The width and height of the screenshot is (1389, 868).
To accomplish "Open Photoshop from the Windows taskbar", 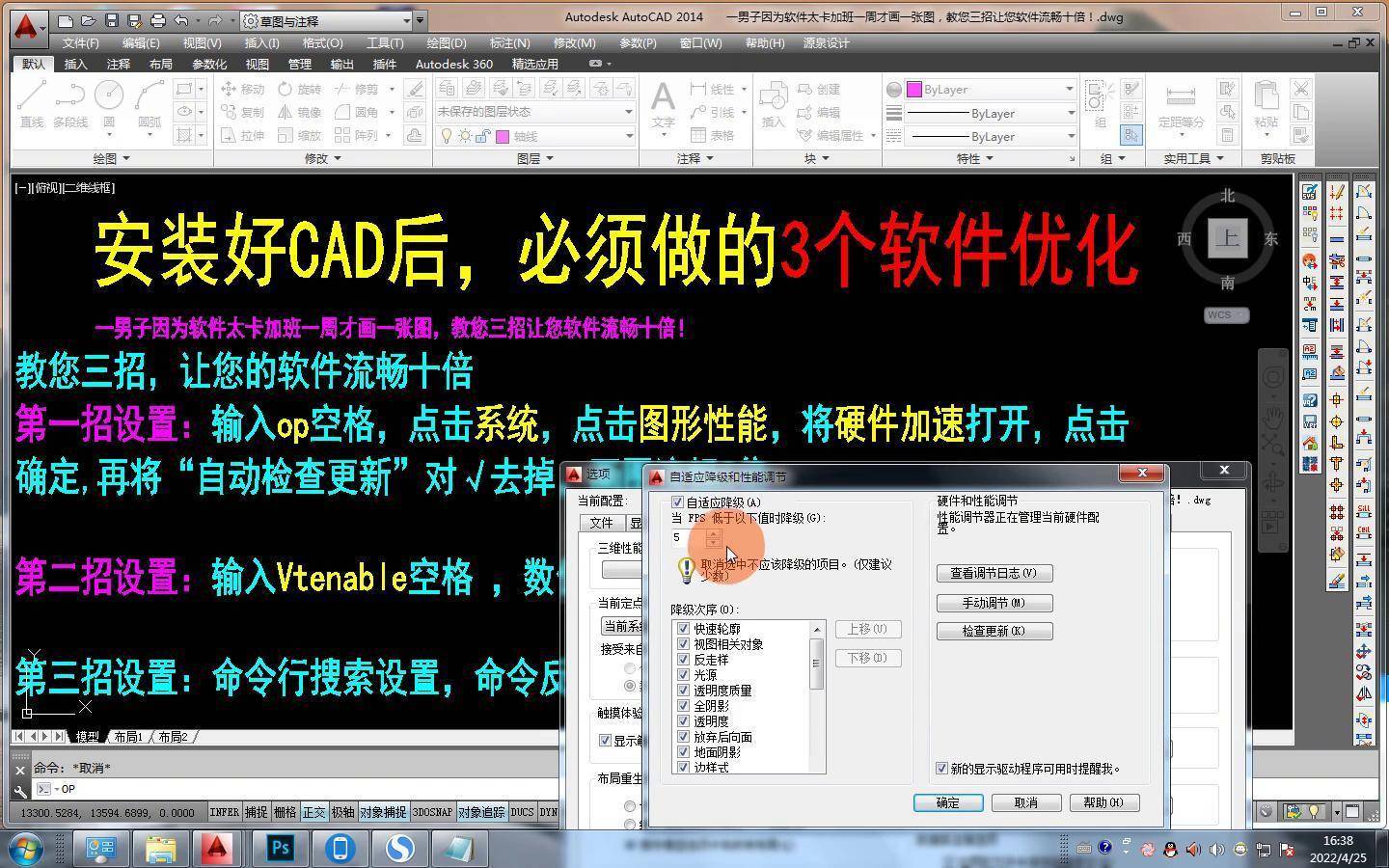I will [280, 849].
